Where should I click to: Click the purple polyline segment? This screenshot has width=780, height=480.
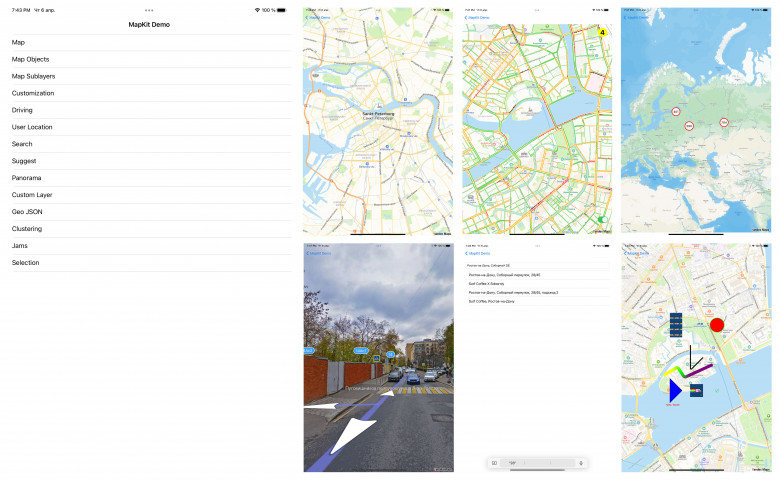700,371
